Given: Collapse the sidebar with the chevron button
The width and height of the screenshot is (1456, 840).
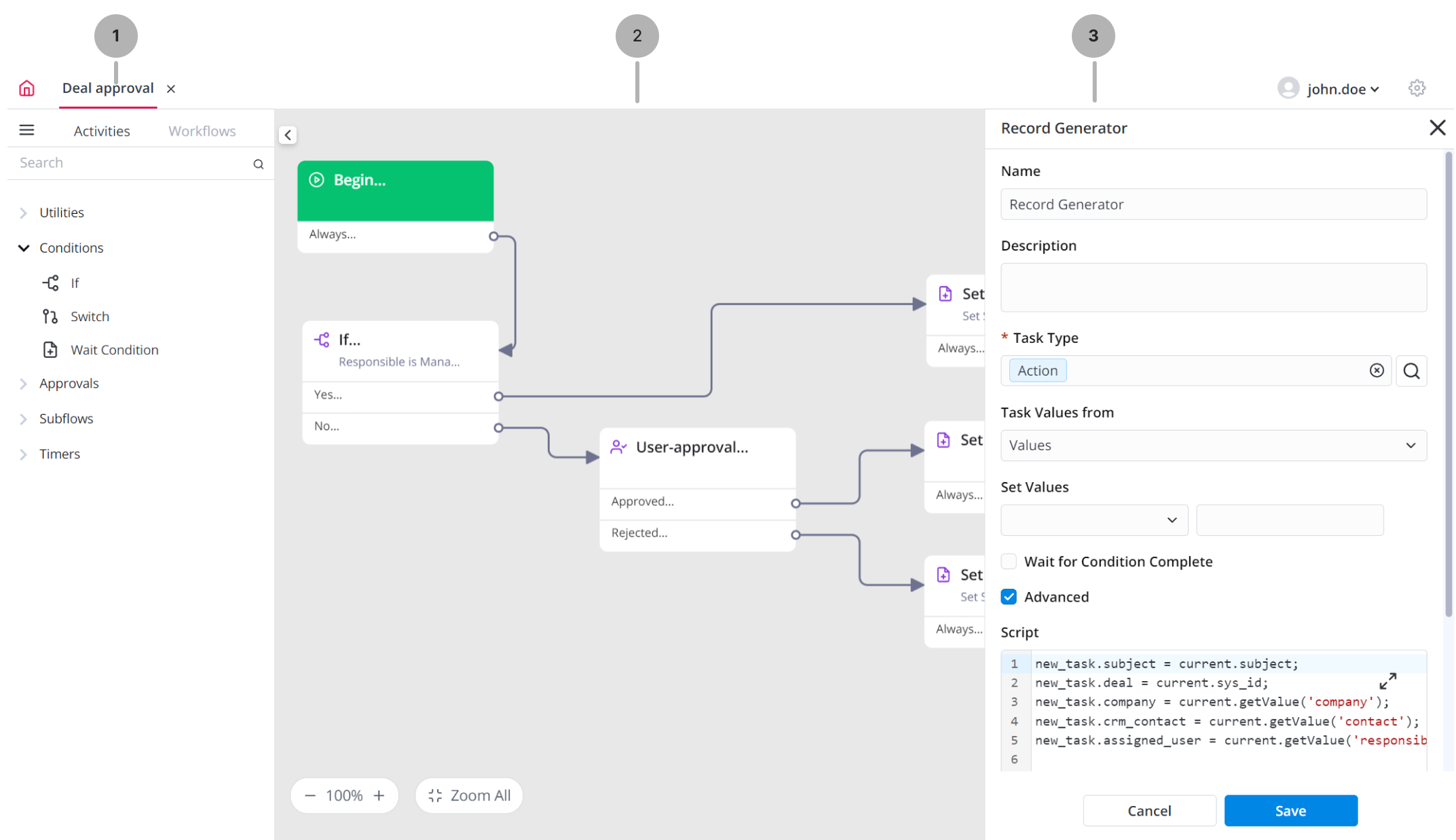Looking at the screenshot, I should pyautogui.click(x=288, y=135).
